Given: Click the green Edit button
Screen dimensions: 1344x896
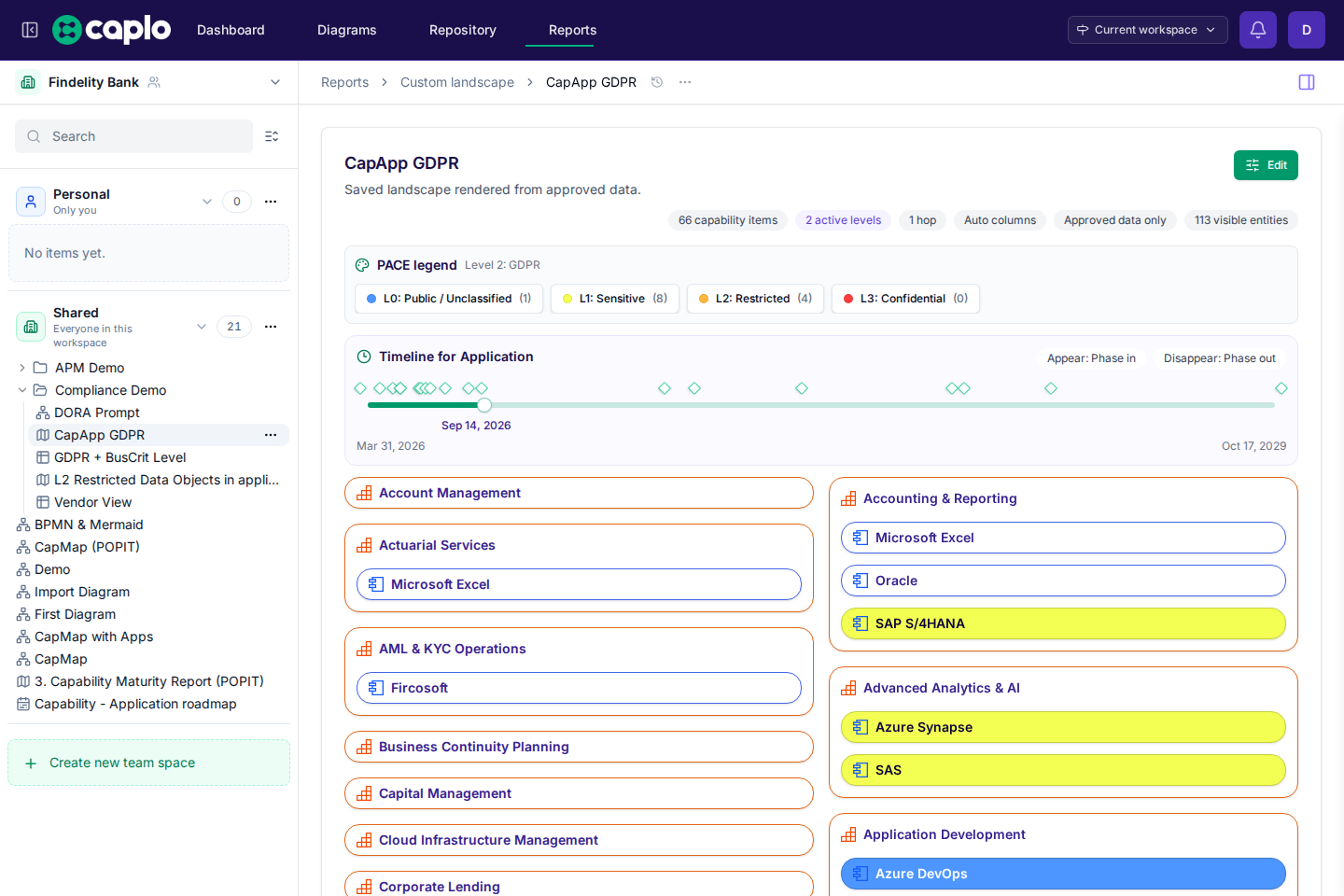Looking at the screenshot, I should (1266, 165).
